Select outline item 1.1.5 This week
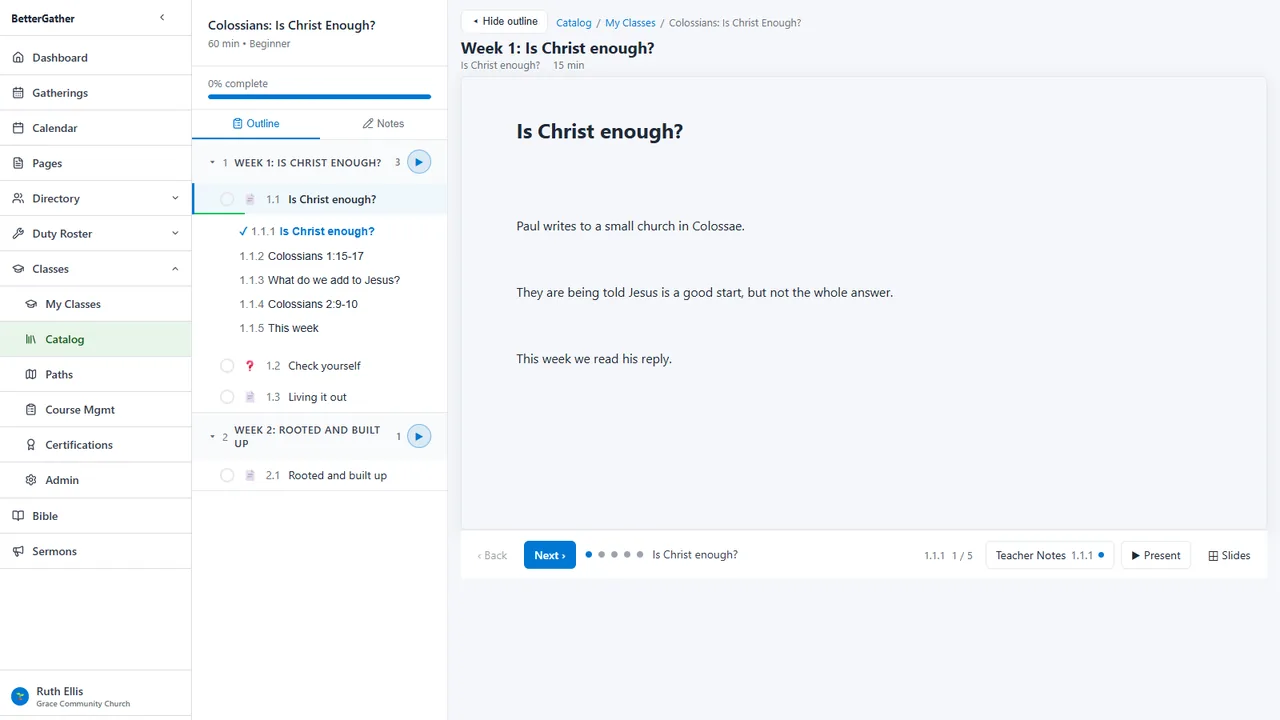Screen dimensions: 1280x720 point(279,328)
